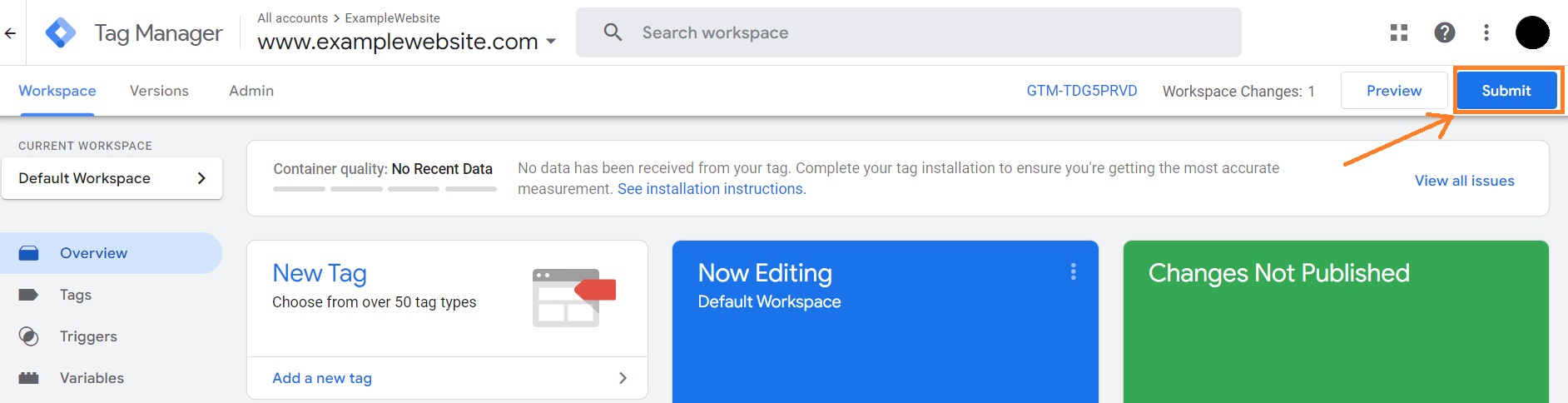The width and height of the screenshot is (1568, 403).
Task: Open the container selector dropdown arrow
Action: click(551, 42)
